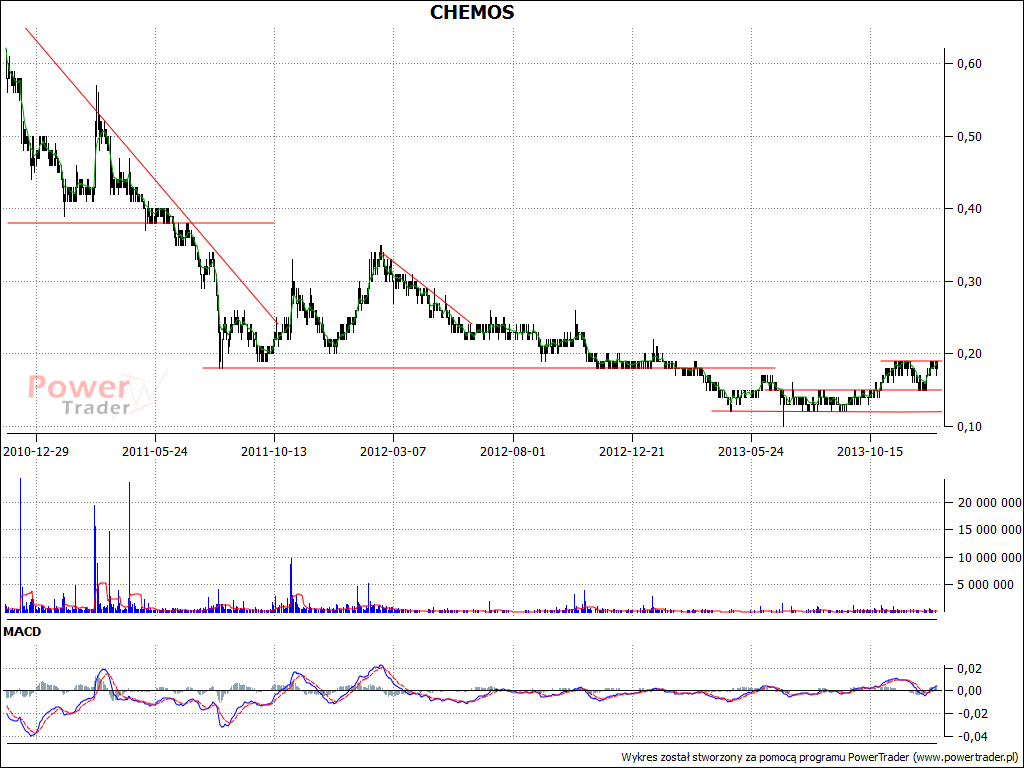Click the 15 000 000 volume axis label
1024x768 pixels.
(x=989, y=530)
